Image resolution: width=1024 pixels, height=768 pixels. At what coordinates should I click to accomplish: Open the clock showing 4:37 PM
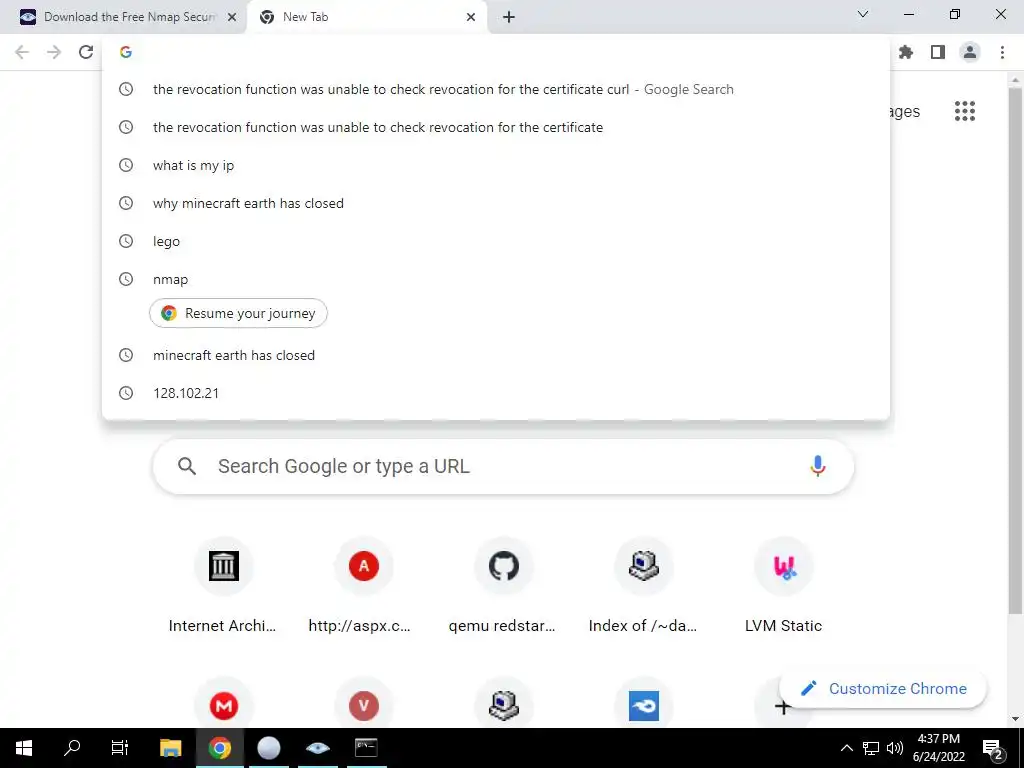click(938, 748)
